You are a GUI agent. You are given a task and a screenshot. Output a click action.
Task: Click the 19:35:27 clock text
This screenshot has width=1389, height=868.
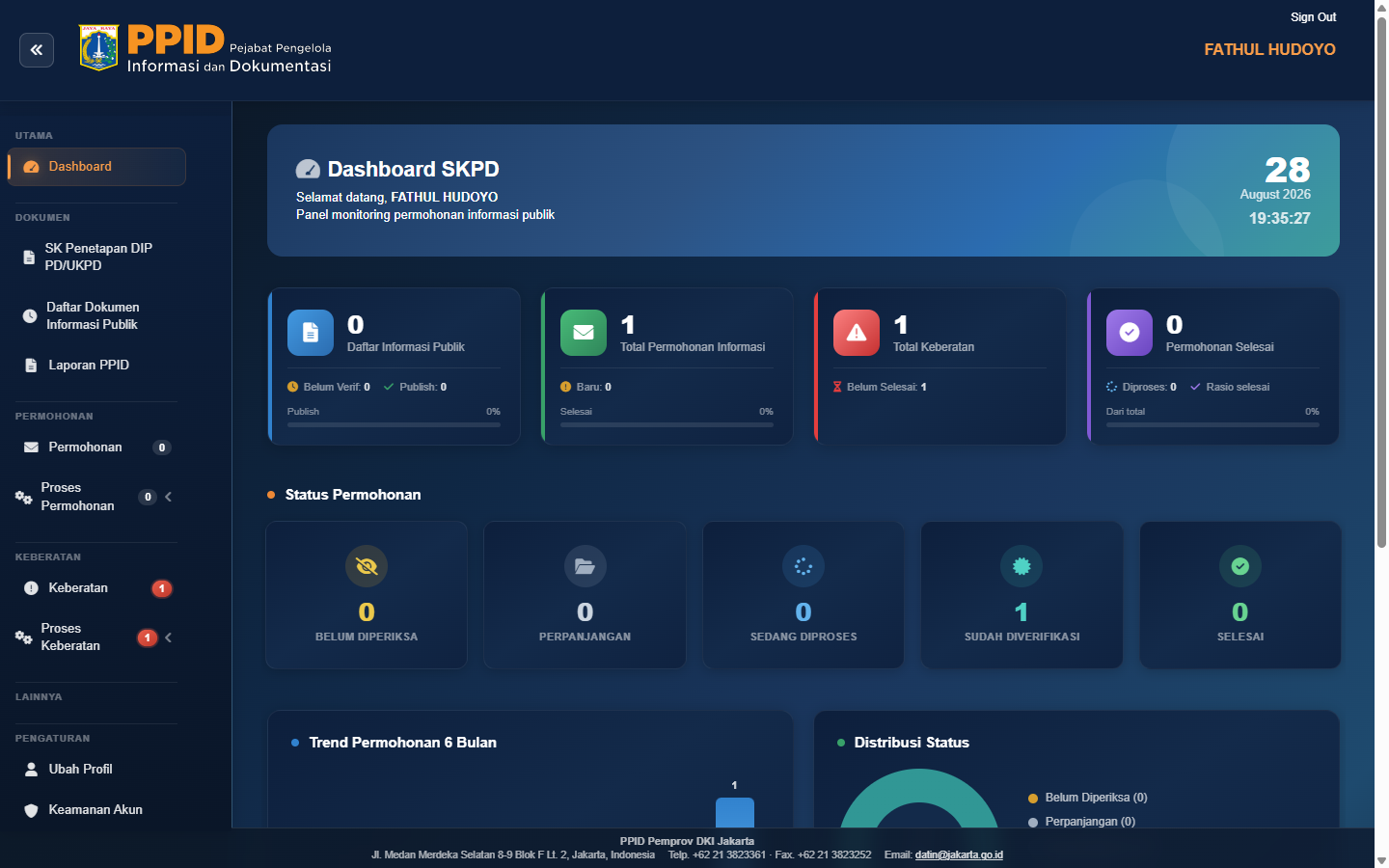coord(1280,219)
